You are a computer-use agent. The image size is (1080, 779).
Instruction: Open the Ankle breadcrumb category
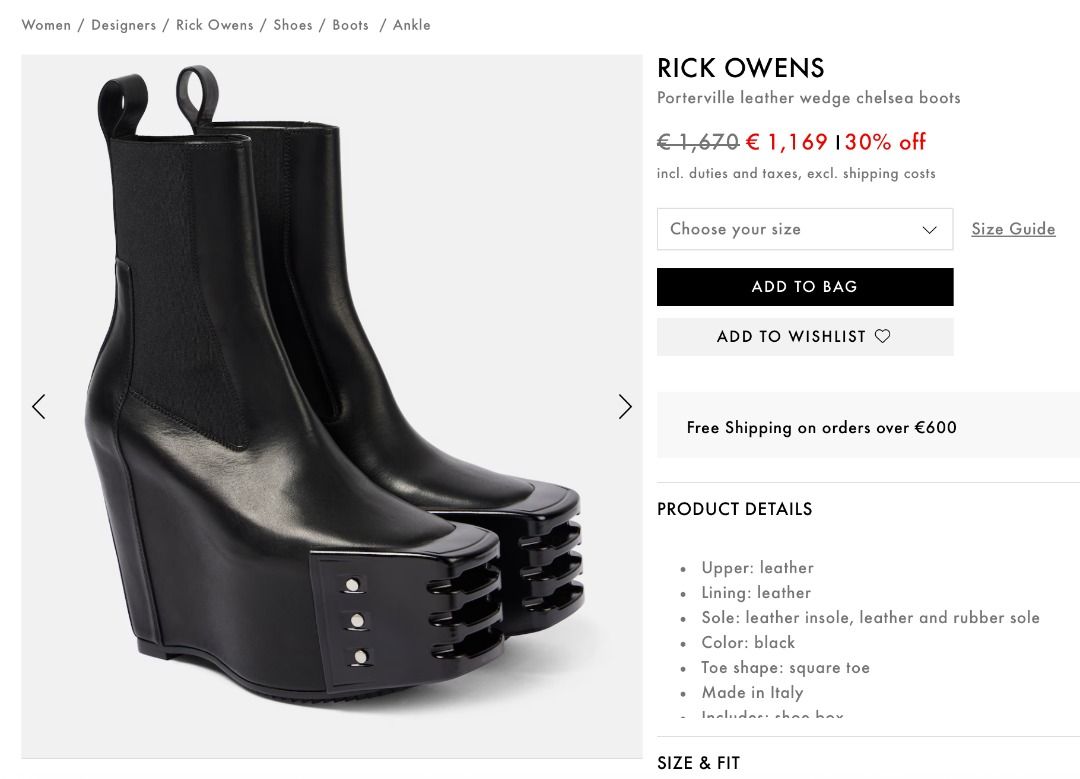[412, 25]
